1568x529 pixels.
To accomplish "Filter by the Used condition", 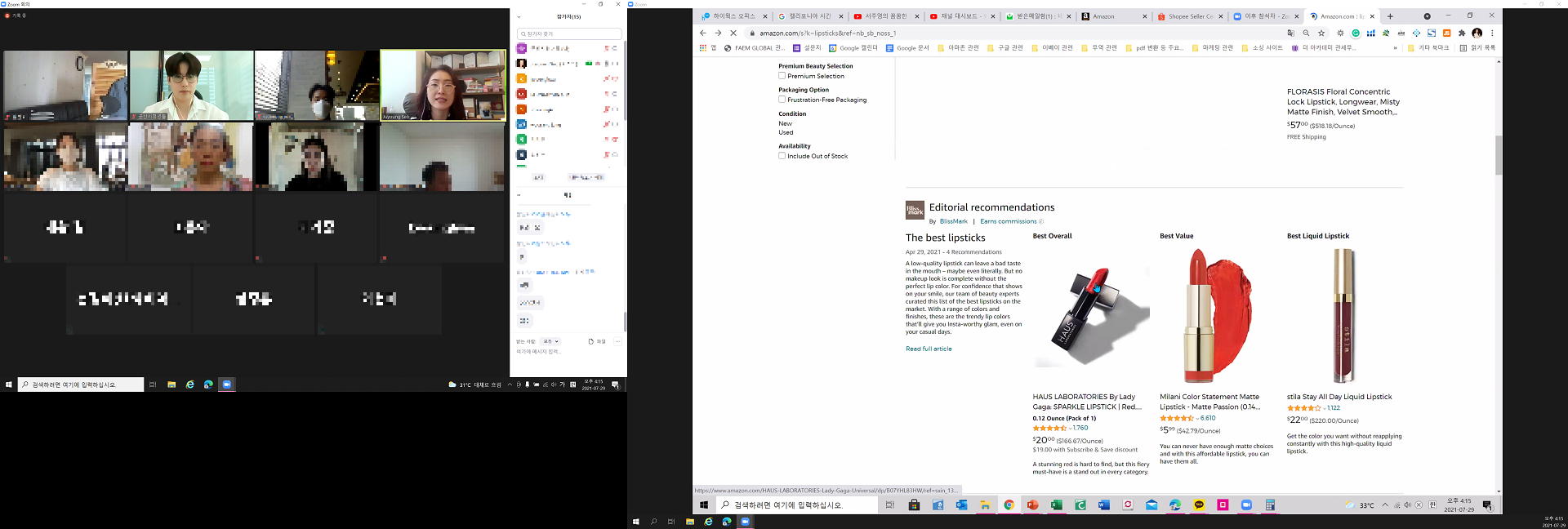I will pyautogui.click(x=786, y=132).
